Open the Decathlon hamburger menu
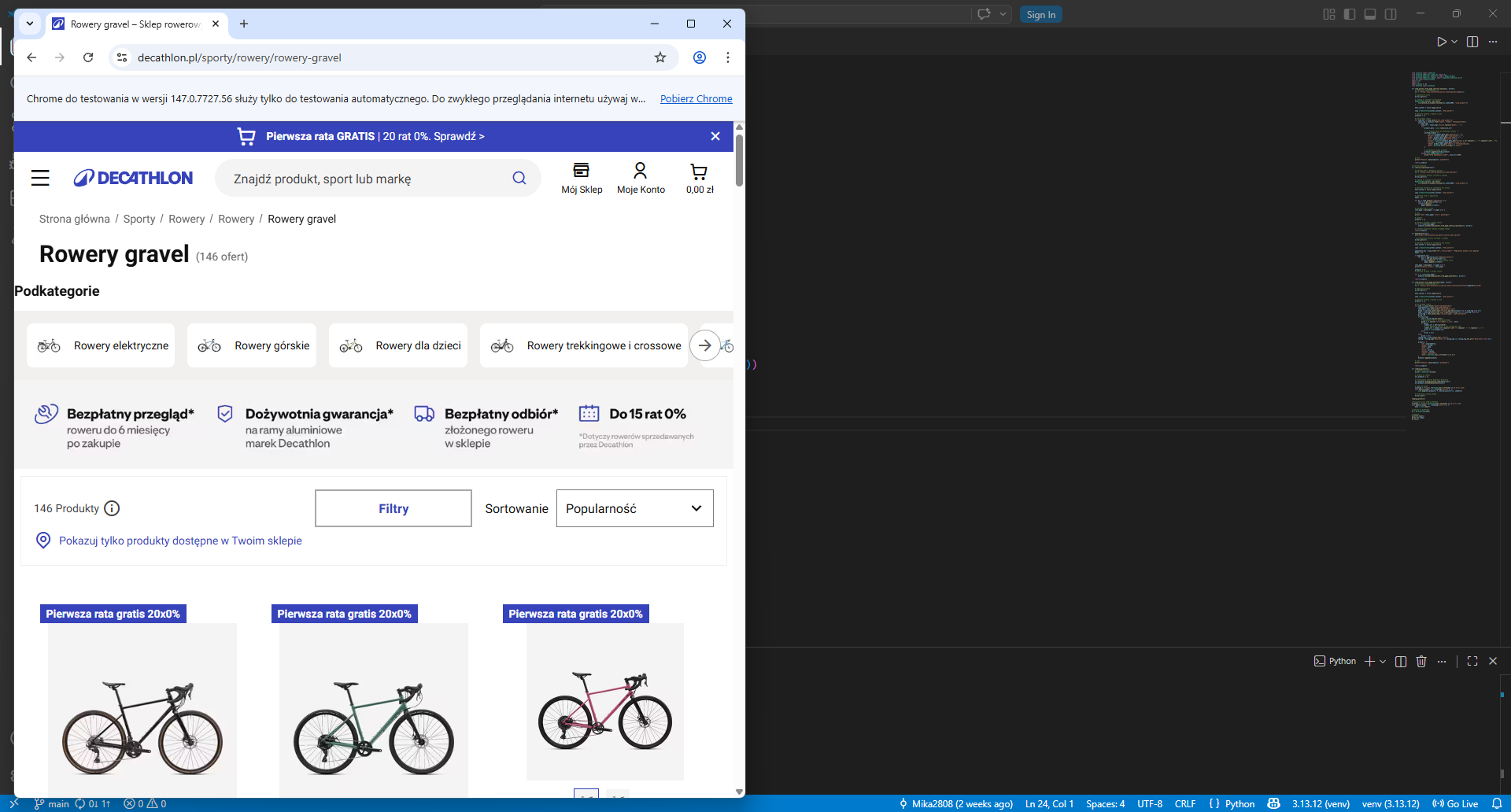 click(x=40, y=179)
